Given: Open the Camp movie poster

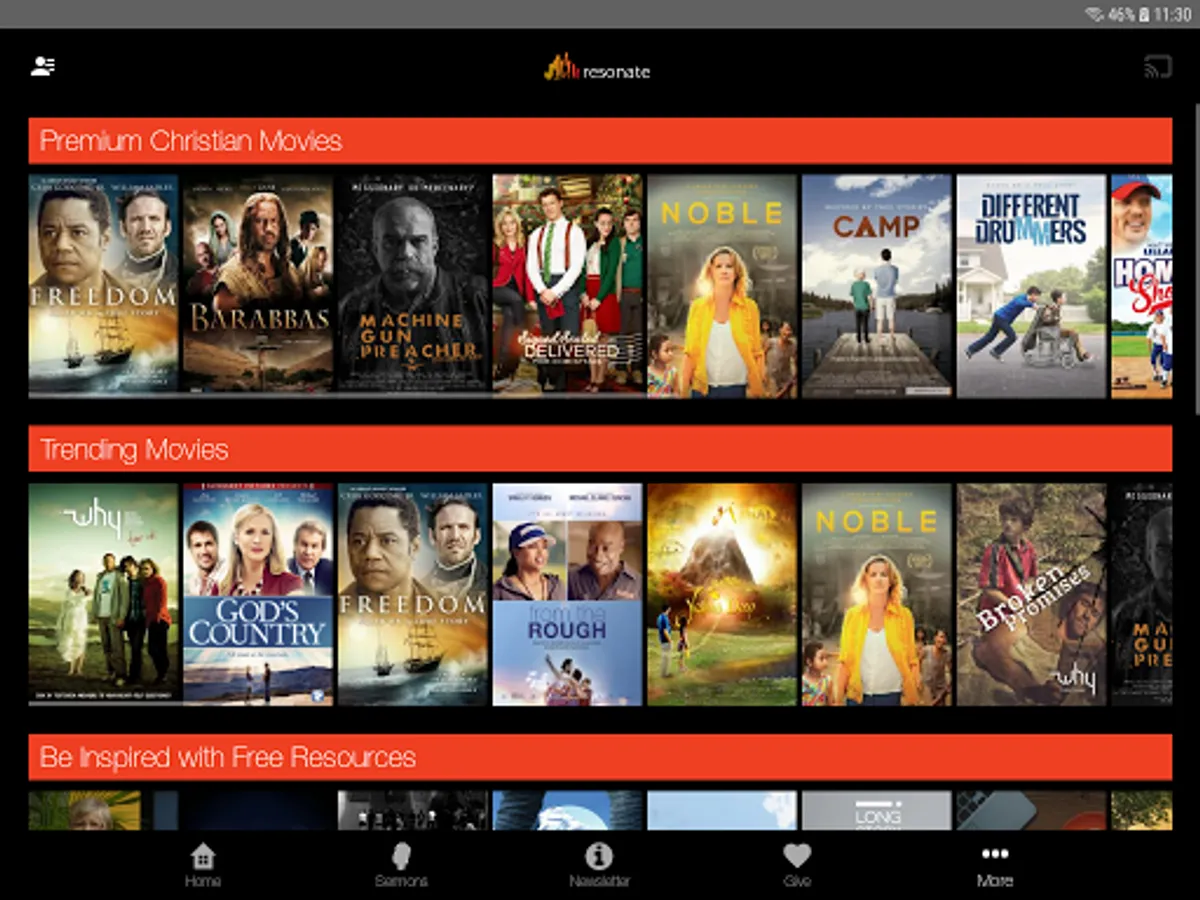Looking at the screenshot, I should pyautogui.click(x=877, y=286).
